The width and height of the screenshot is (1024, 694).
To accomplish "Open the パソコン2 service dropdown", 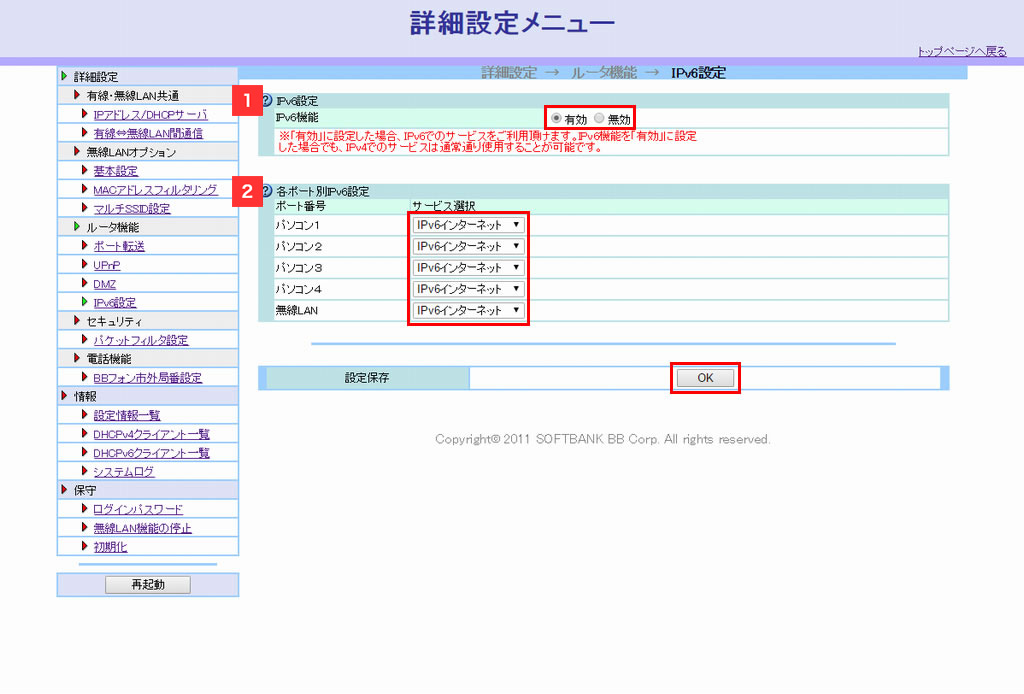I will point(469,246).
